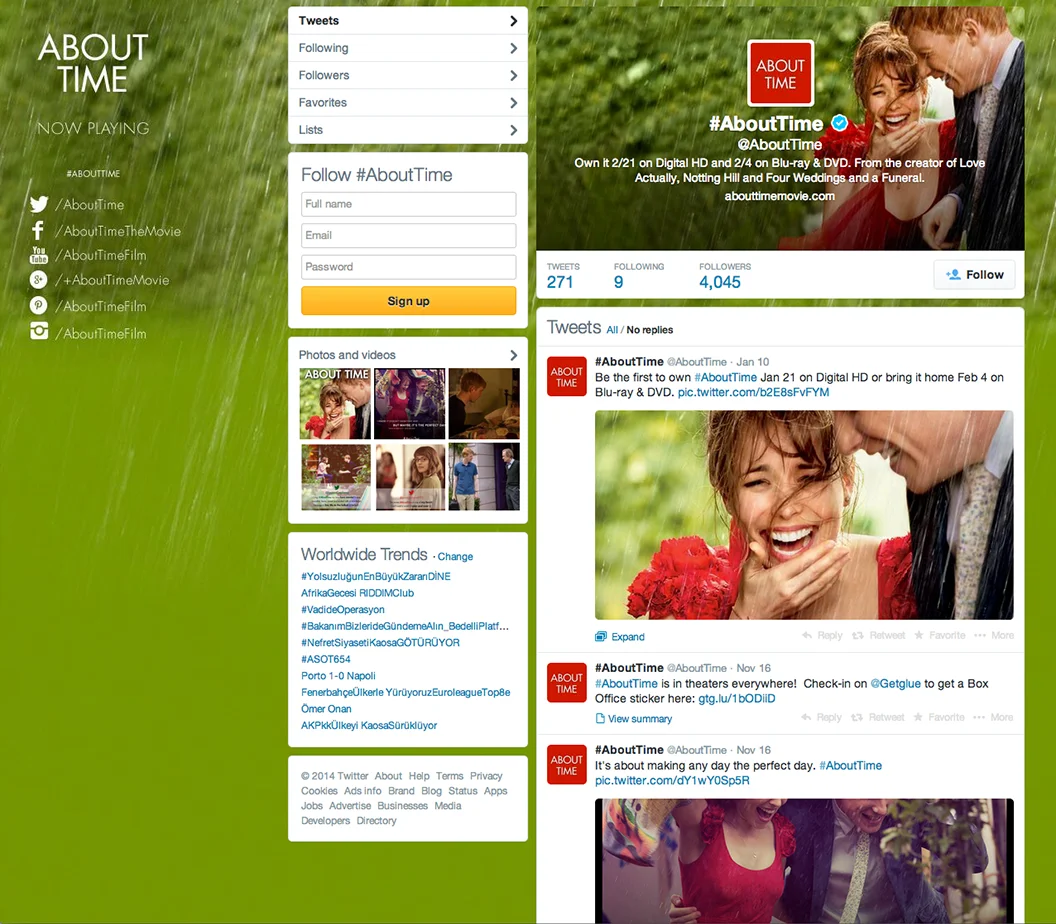The image size is (1056, 924).
Task: Open the first About Time poster thumbnail
Action: (335, 403)
